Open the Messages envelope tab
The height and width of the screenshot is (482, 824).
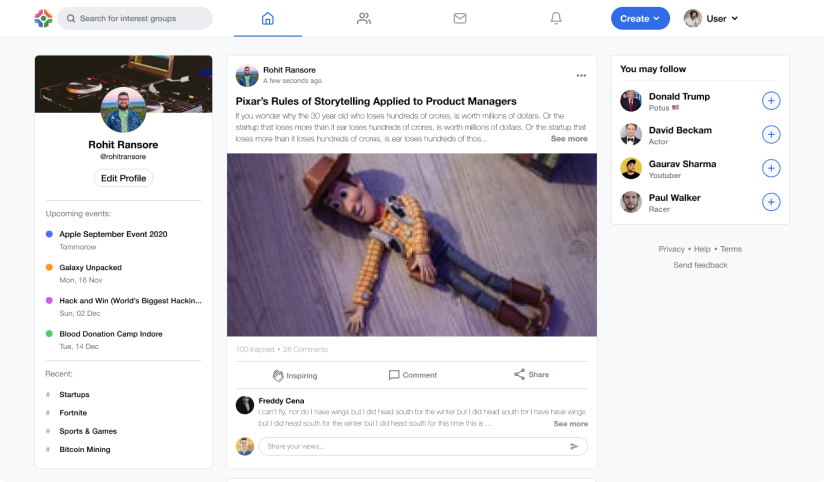(x=460, y=18)
